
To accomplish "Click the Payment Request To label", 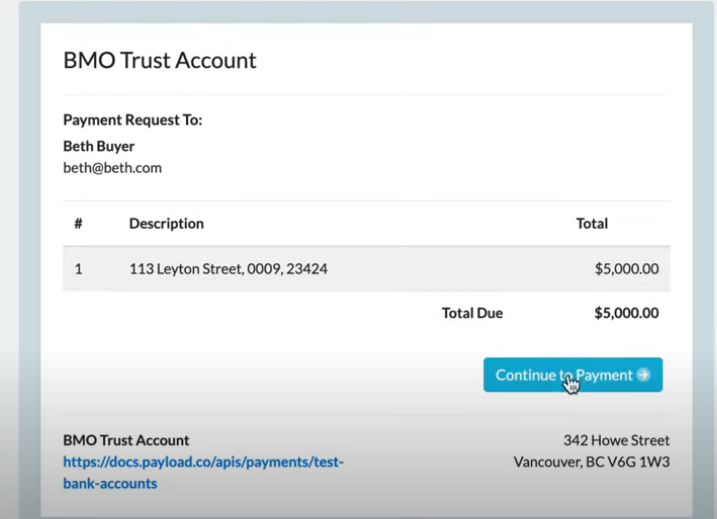I will tap(133, 120).
